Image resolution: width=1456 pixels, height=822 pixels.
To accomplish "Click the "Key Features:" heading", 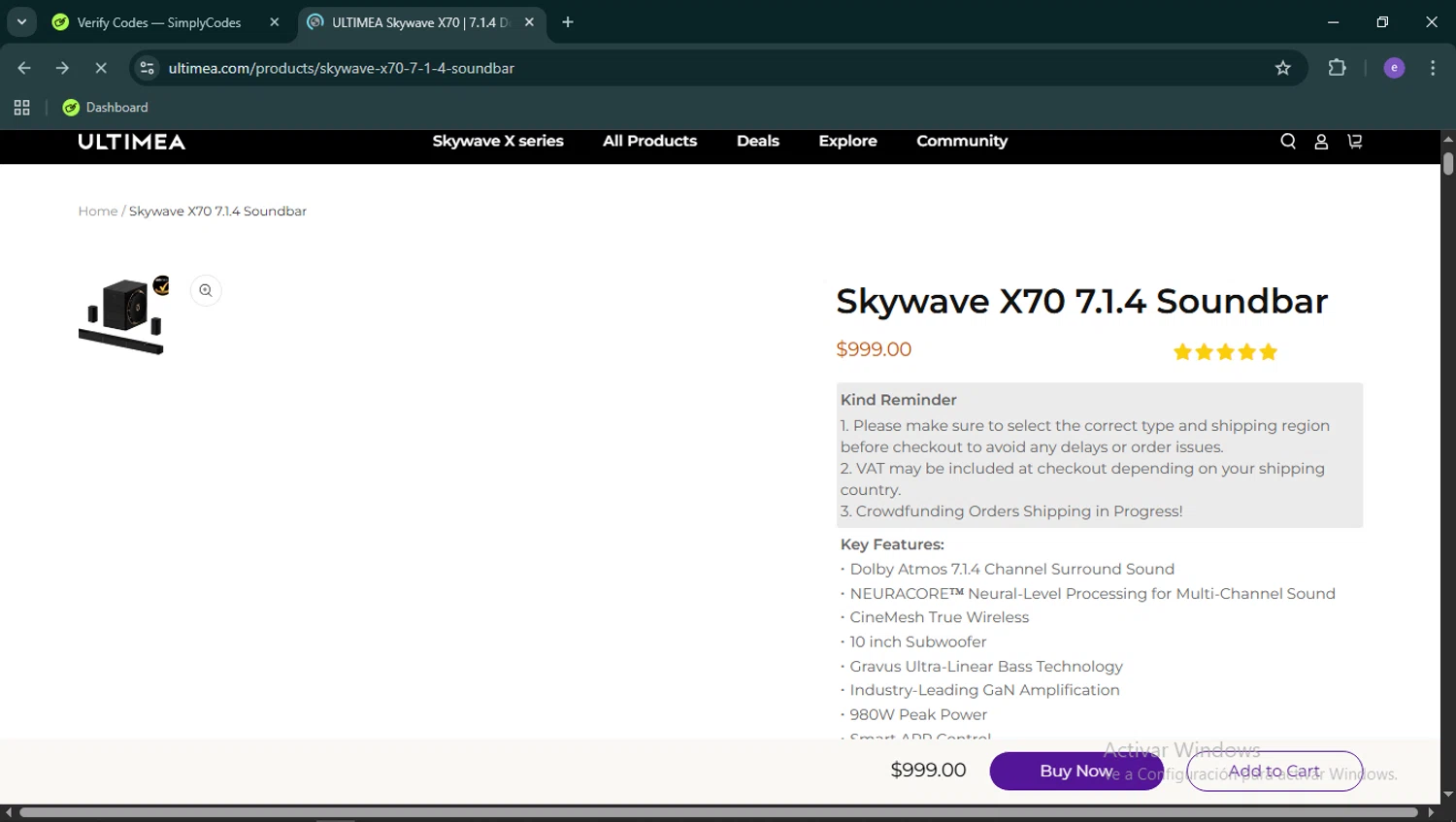I will tap(892, 544).
